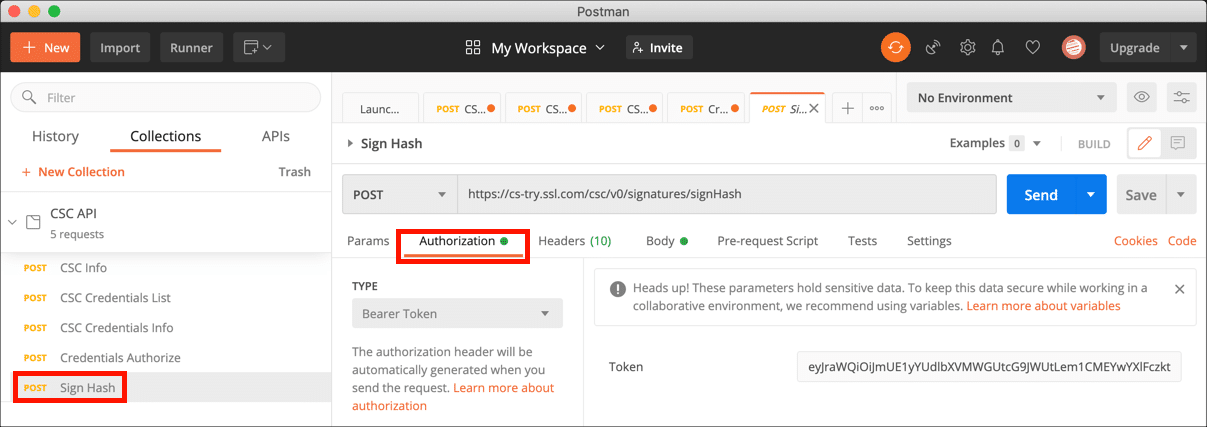Click Learn more about variables link
Screen dimensions: 1207x427
click(1043, 306)
